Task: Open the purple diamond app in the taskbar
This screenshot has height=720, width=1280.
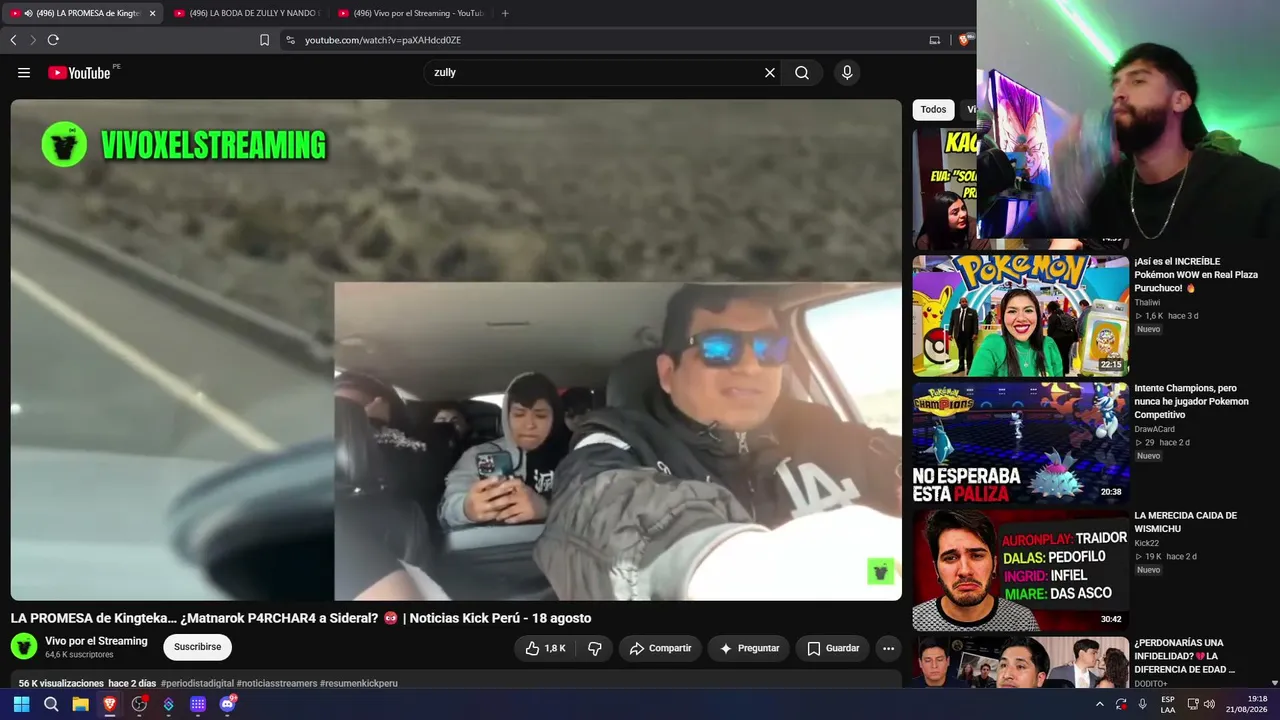Action: tap(168, 704)
